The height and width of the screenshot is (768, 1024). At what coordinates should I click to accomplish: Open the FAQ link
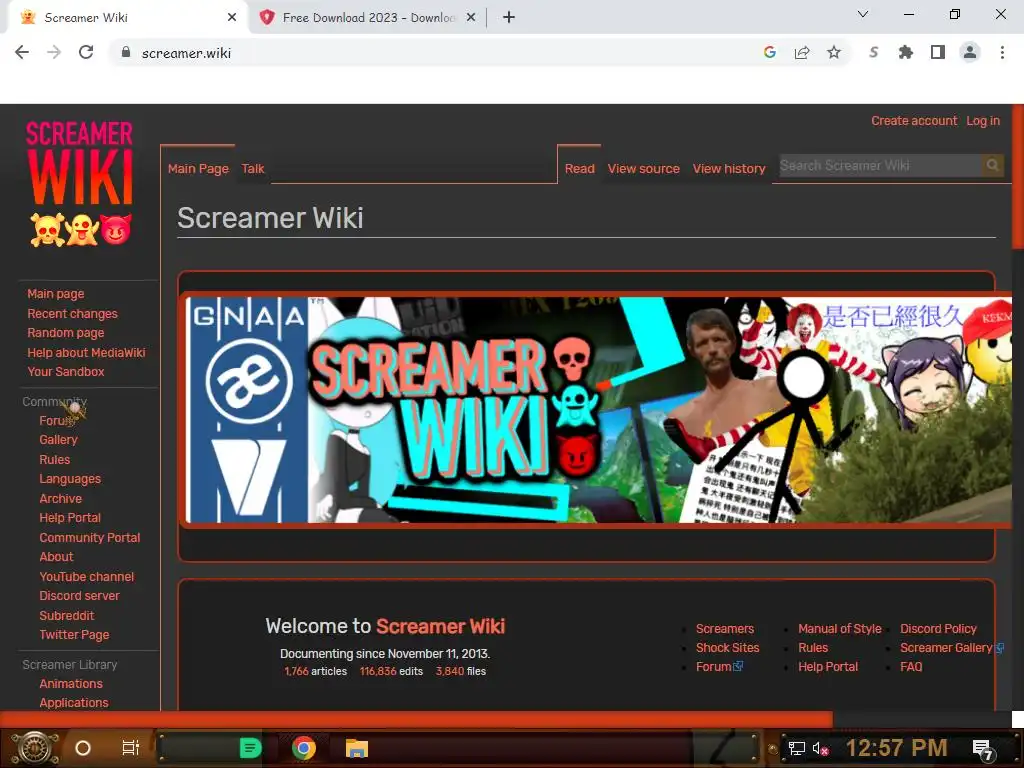[x=911, y=667]
